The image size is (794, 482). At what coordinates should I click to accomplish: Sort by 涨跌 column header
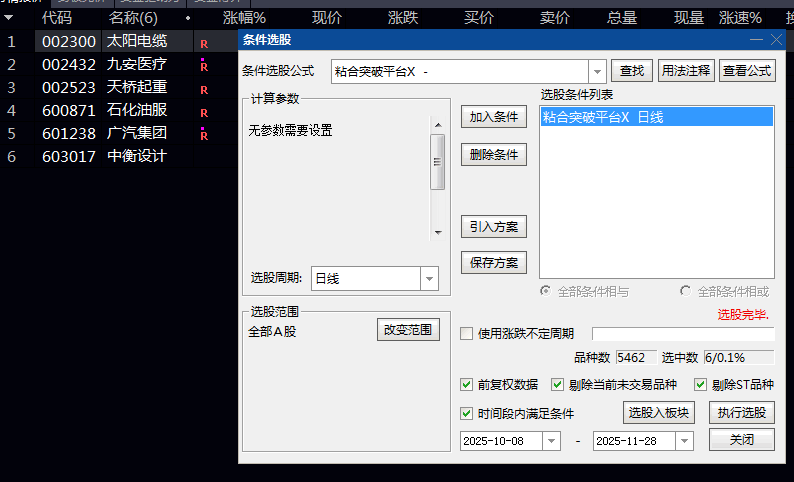coord(403,18)
